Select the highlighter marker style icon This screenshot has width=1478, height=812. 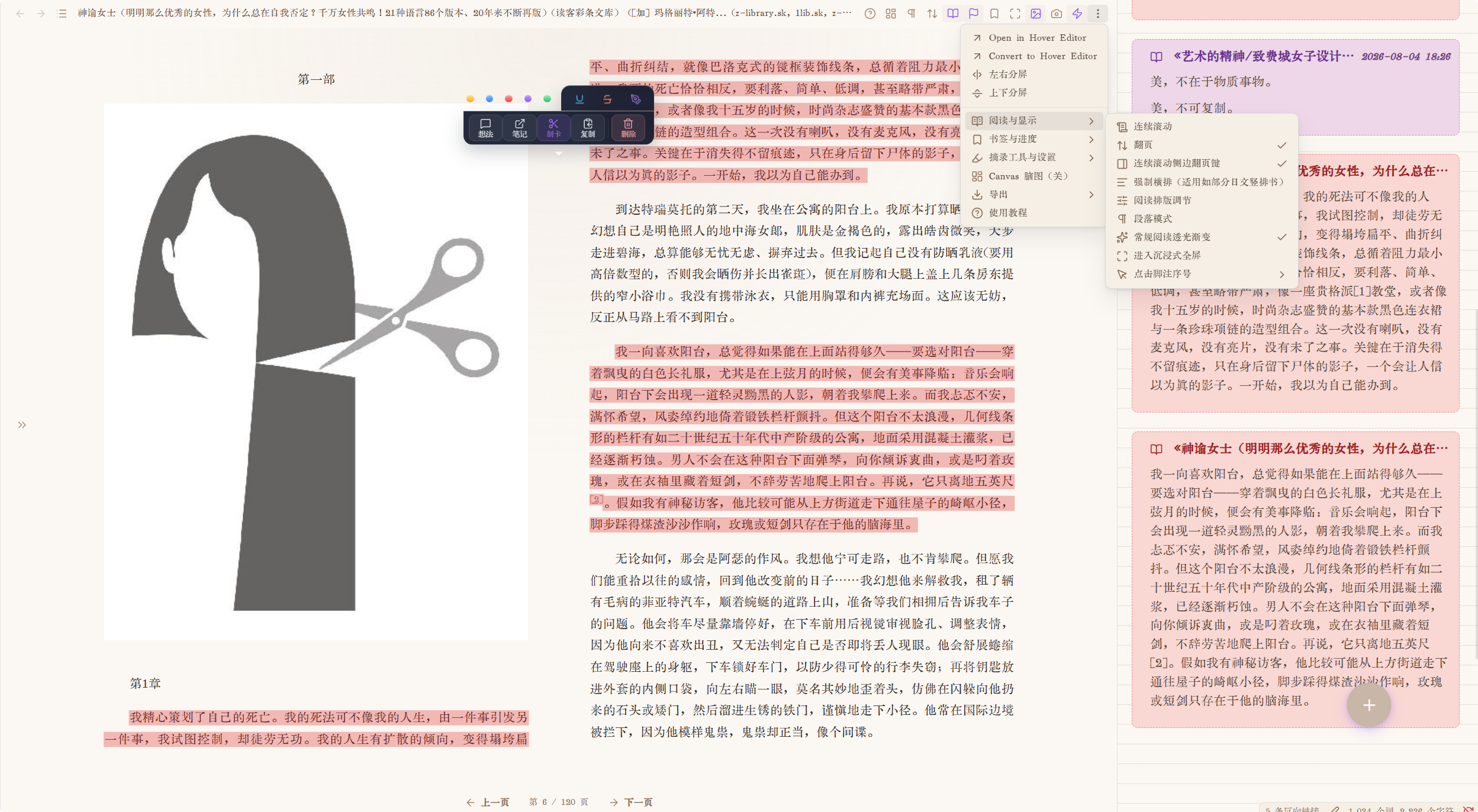click(x=636, y=99)
